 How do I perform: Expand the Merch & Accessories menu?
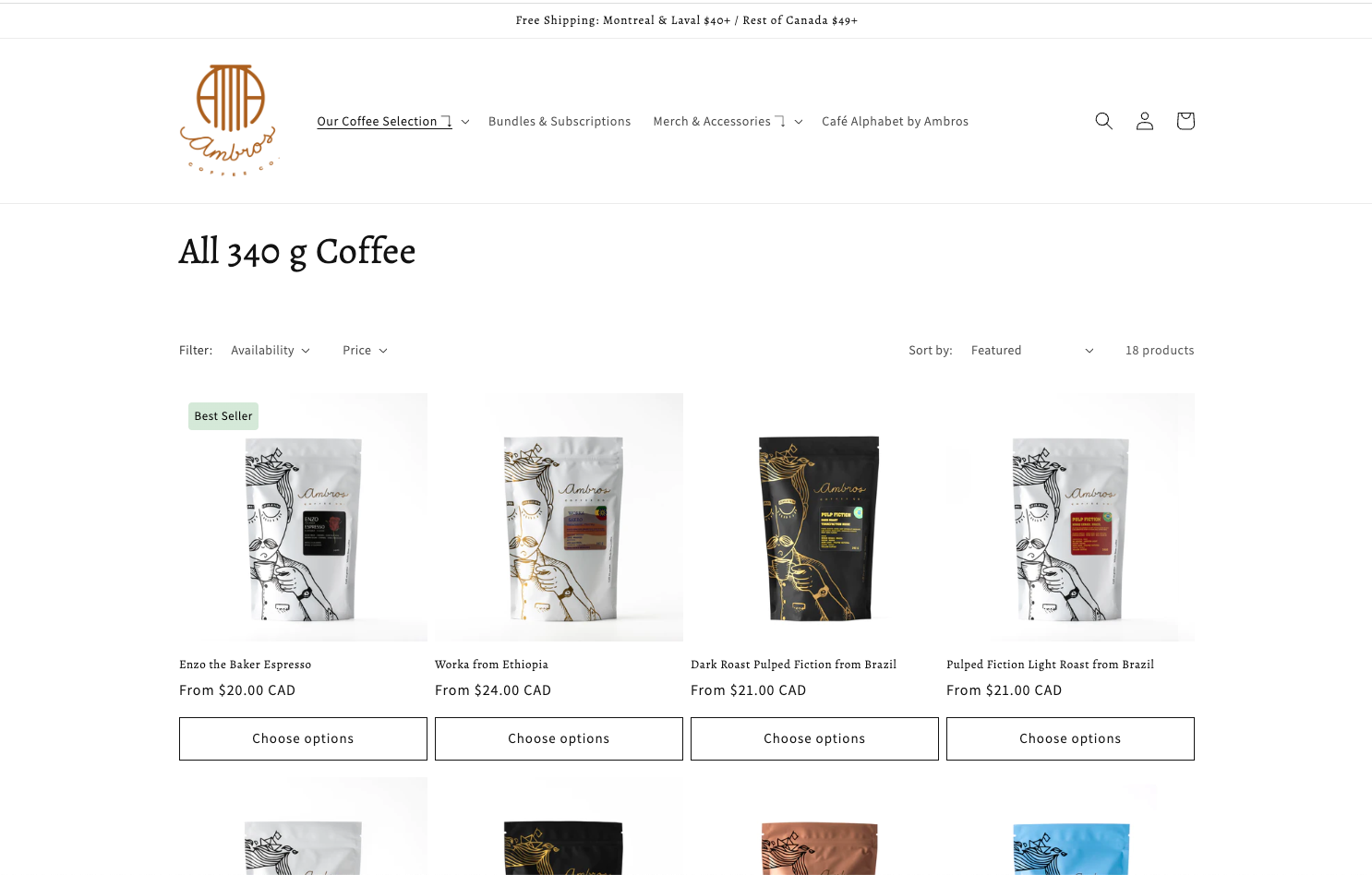tap(728, 121)
